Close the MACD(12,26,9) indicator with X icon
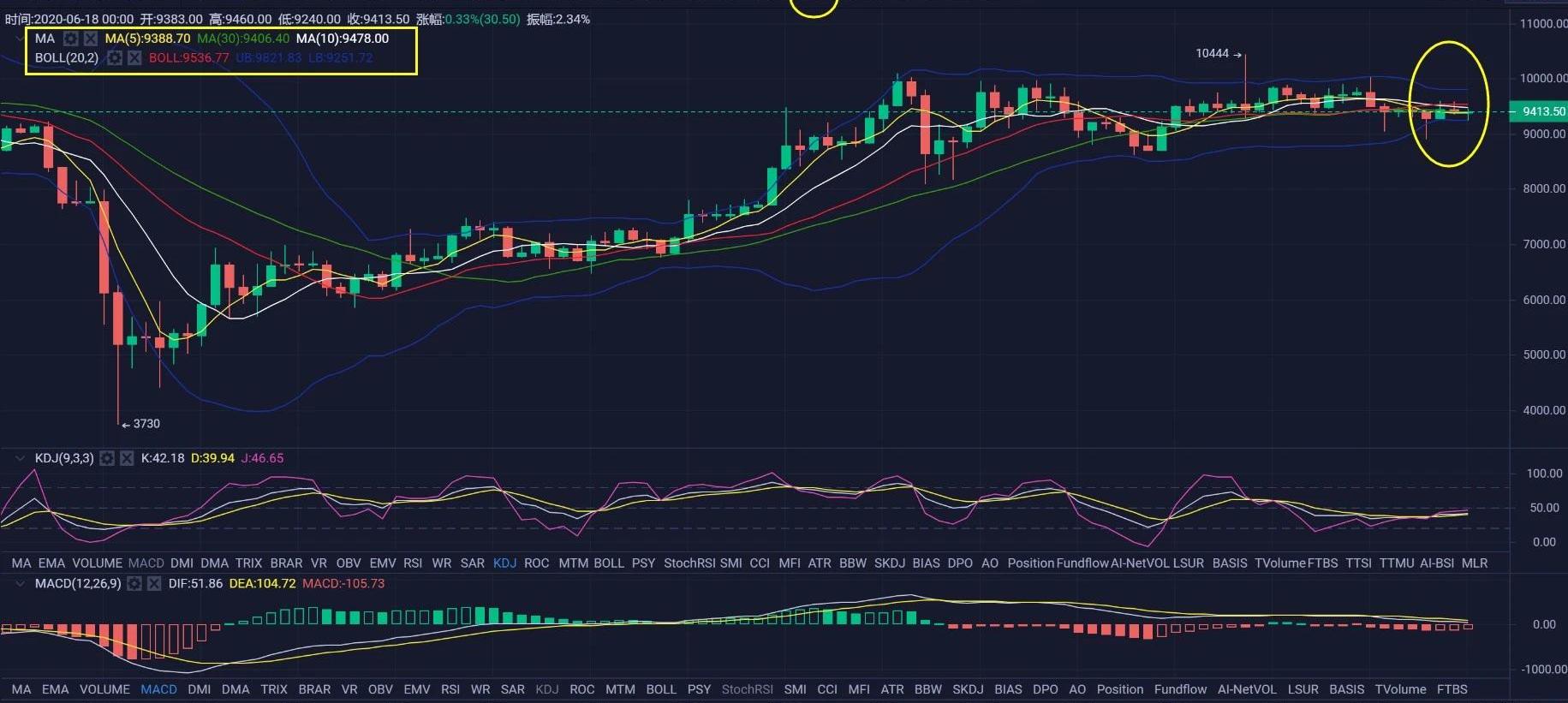 coord(154,583)
